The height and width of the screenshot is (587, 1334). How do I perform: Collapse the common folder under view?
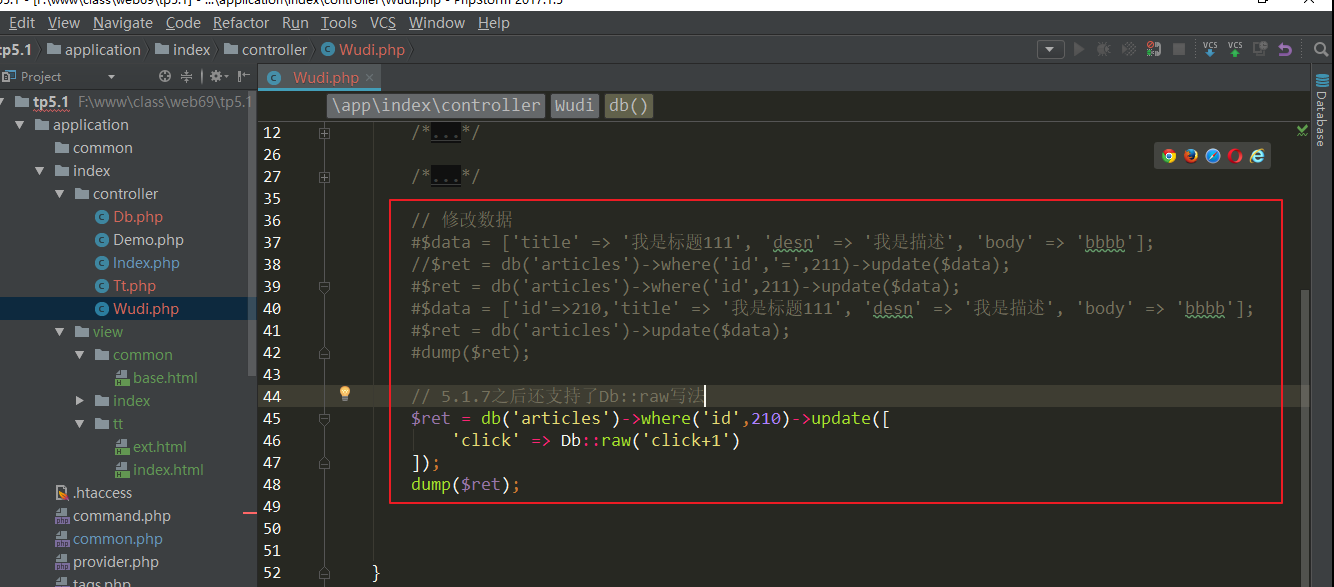80,355
